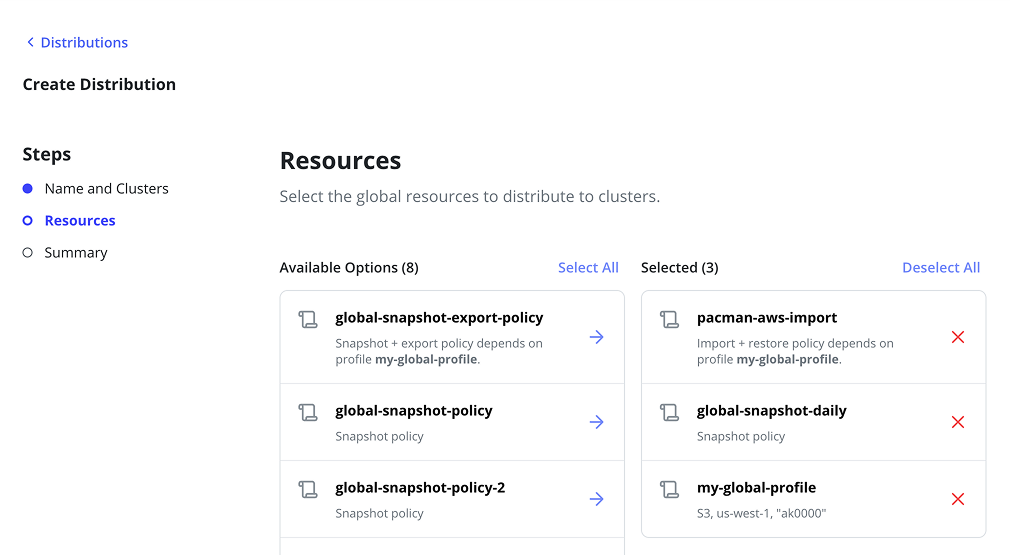Click the global-snapshot-daily name
Viewport: 1011px width, 555px height.
772,411
